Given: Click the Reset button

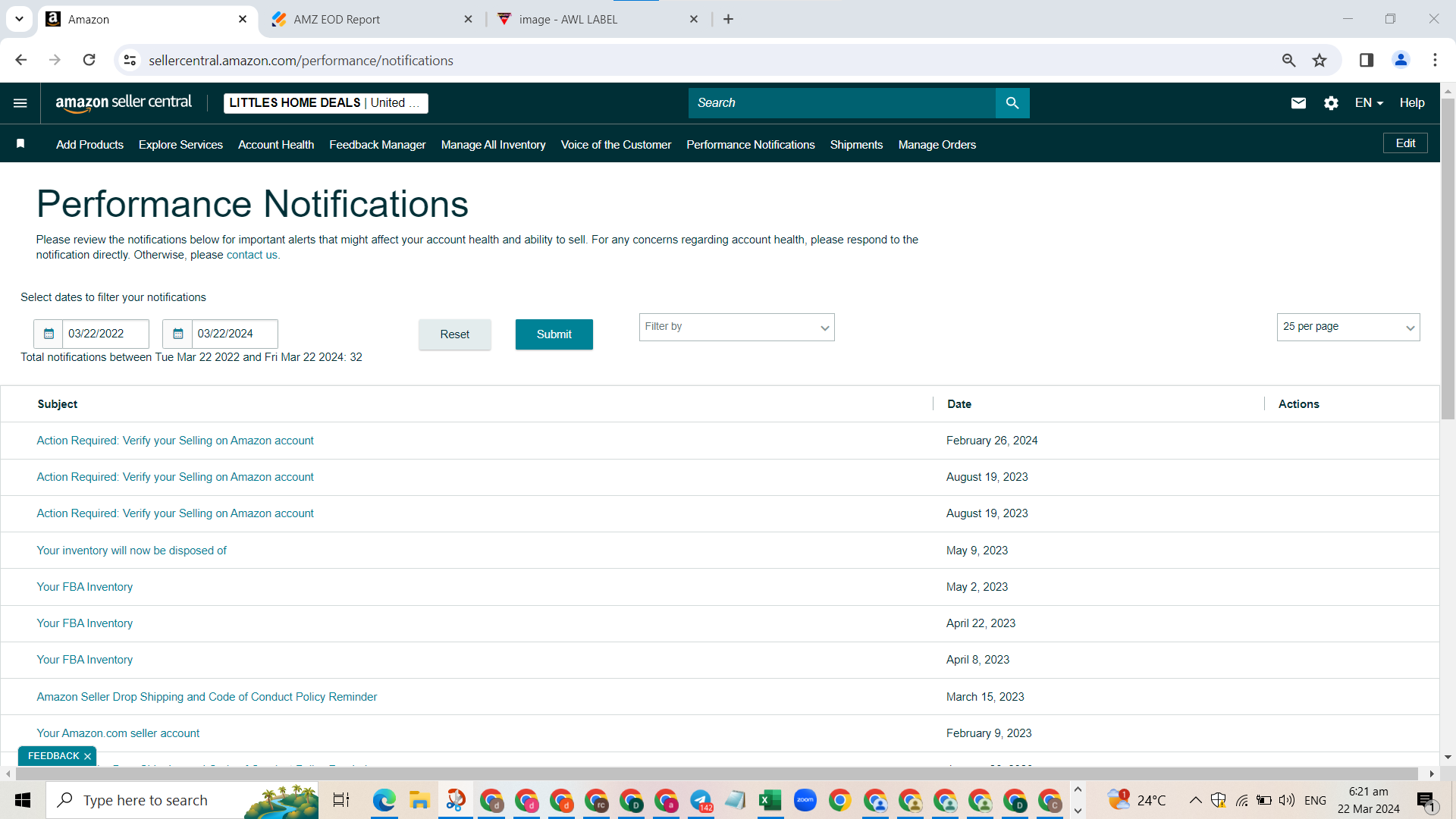Looking at the screenshot, I should [455, 334].
